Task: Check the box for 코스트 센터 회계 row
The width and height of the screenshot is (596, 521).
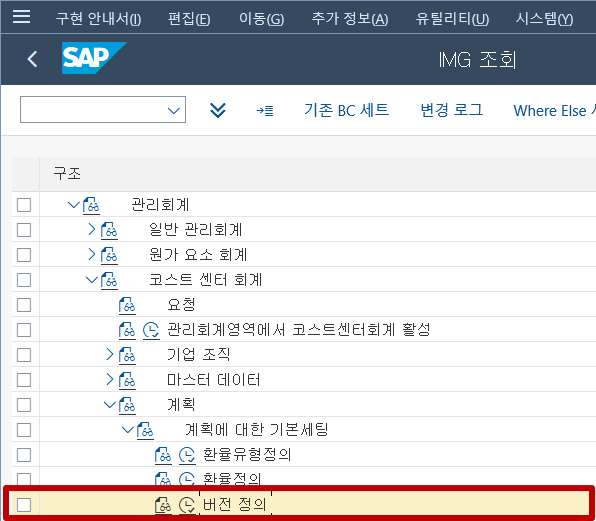Action: [x=24, y=280]
